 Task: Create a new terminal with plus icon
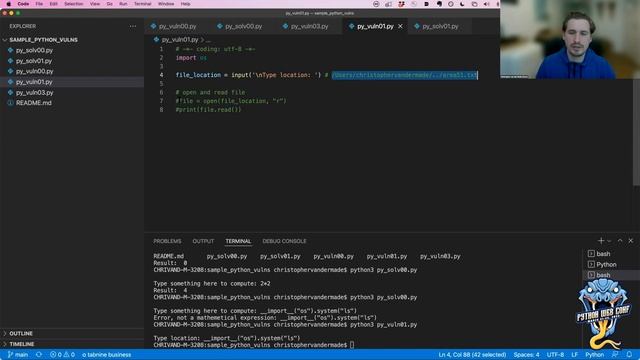point(601,241)
